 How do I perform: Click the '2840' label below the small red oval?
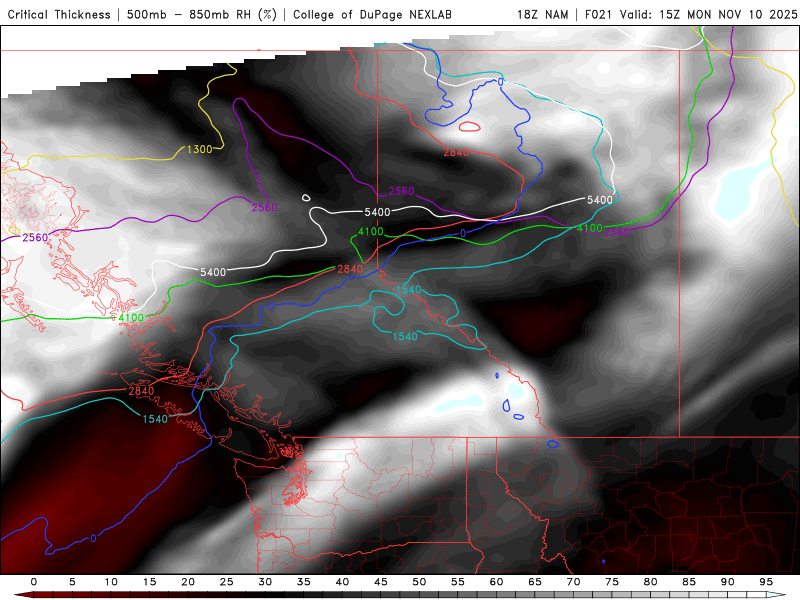pos(456,152)
